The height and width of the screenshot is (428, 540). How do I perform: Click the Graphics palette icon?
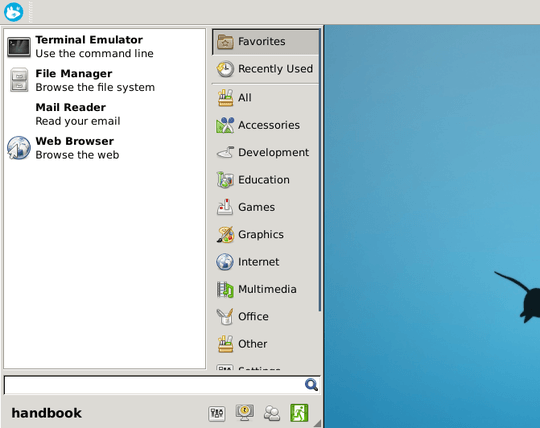(225, 234)
